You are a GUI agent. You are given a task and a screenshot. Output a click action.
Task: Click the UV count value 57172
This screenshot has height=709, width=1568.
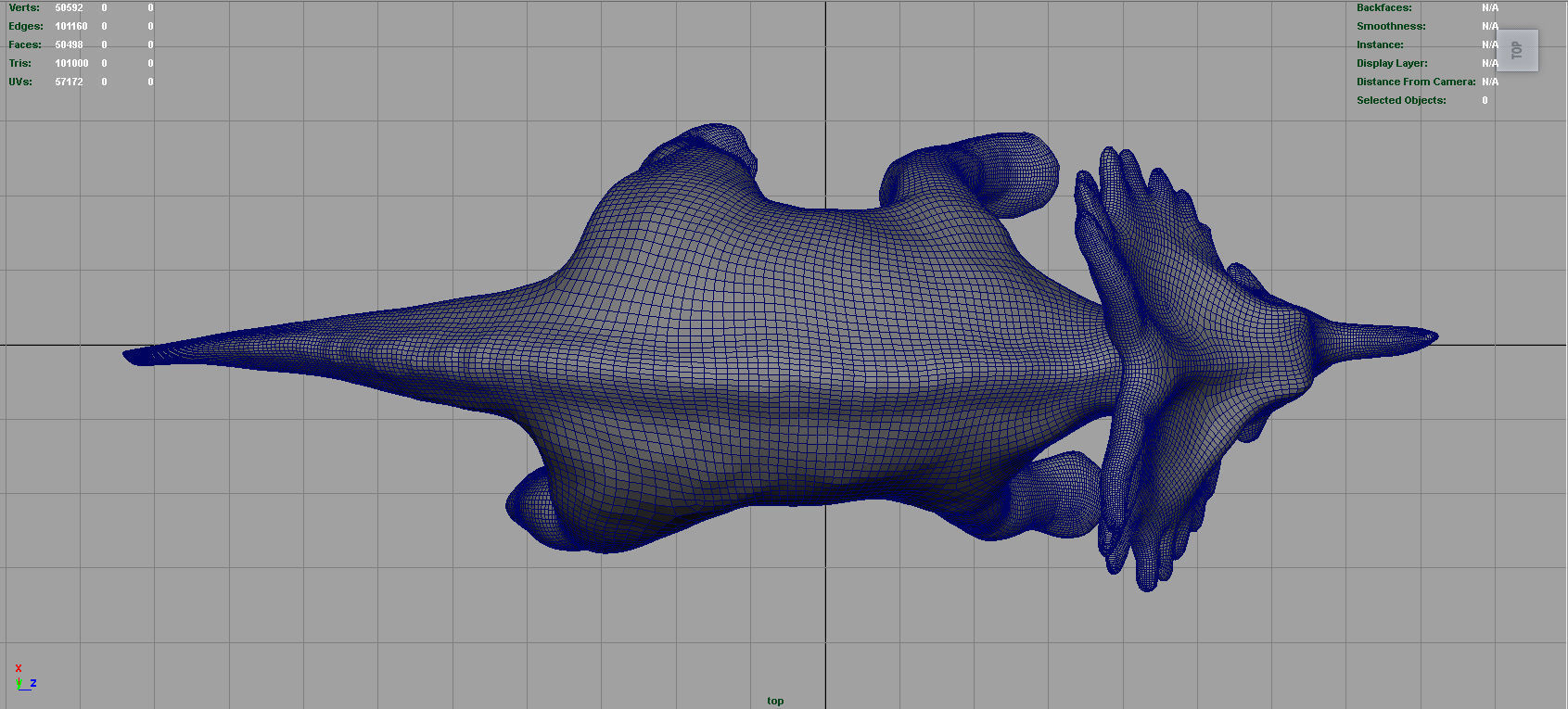[x=69, y=82]
